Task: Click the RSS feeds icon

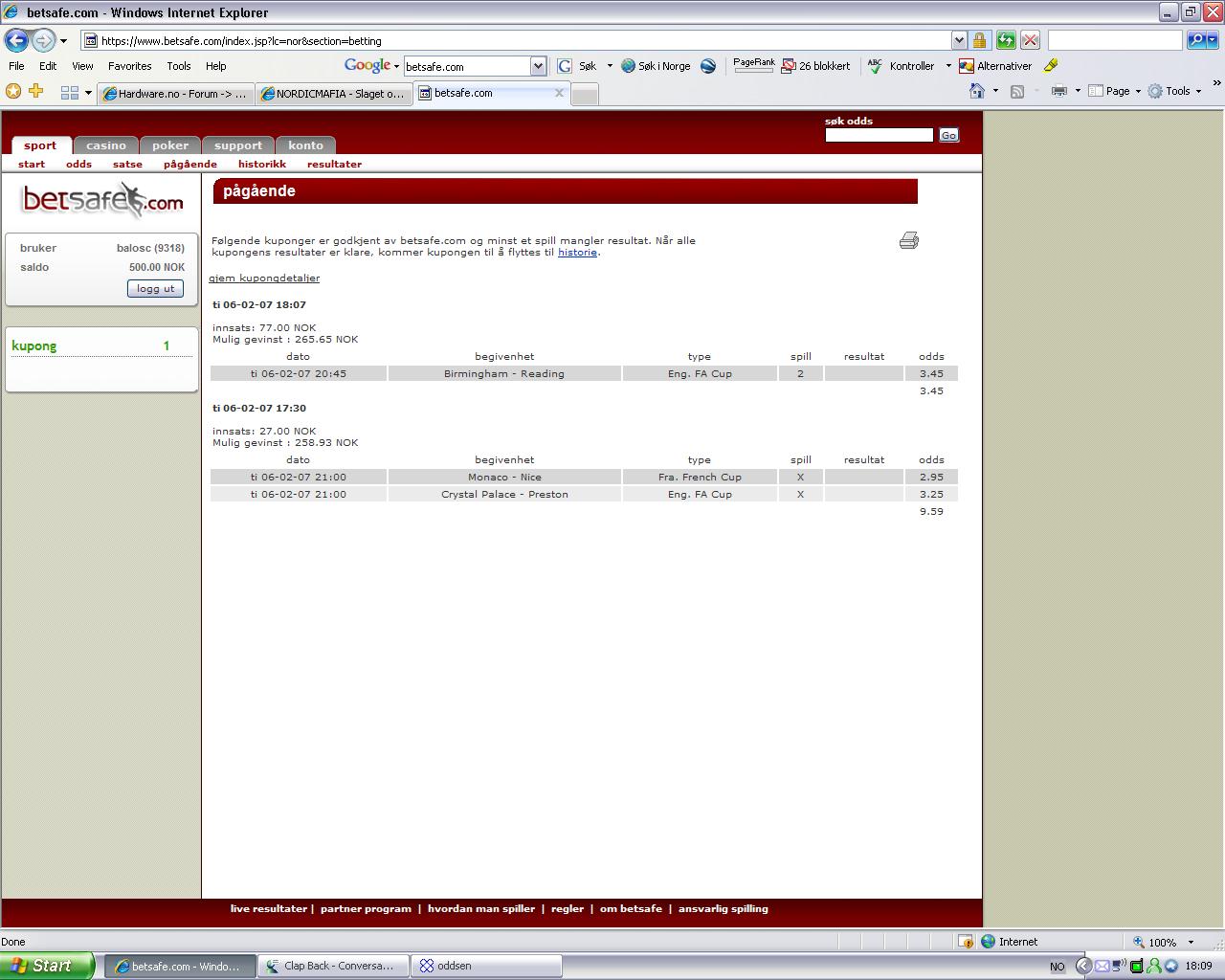Action: coord(1017,91)
